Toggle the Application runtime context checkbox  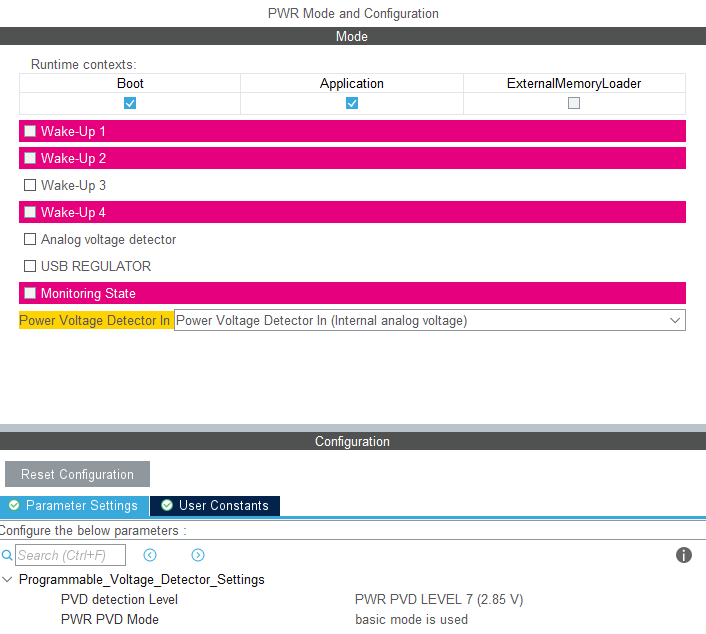(352, 103)
